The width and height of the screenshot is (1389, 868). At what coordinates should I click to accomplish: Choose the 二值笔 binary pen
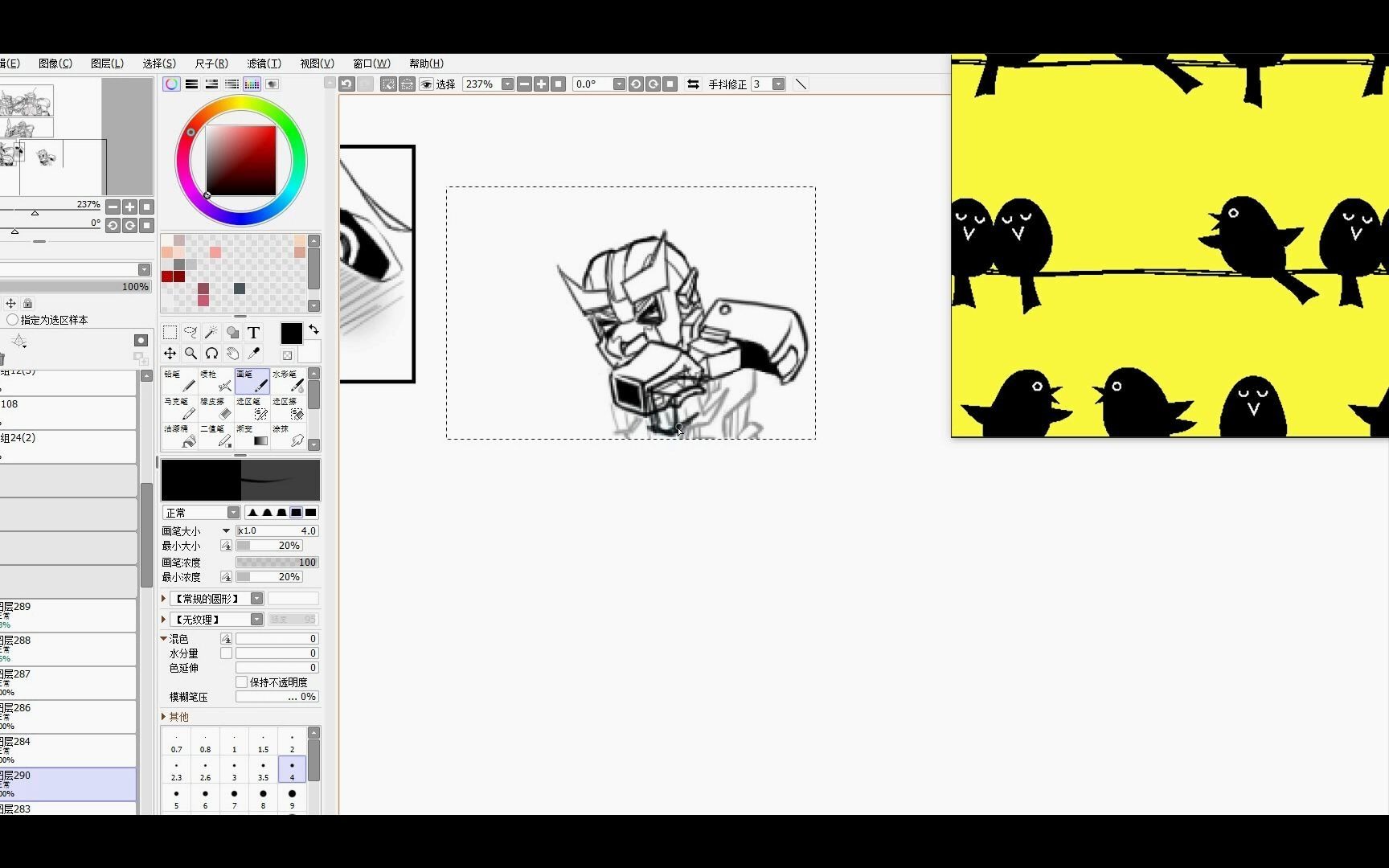coord(215,436)
